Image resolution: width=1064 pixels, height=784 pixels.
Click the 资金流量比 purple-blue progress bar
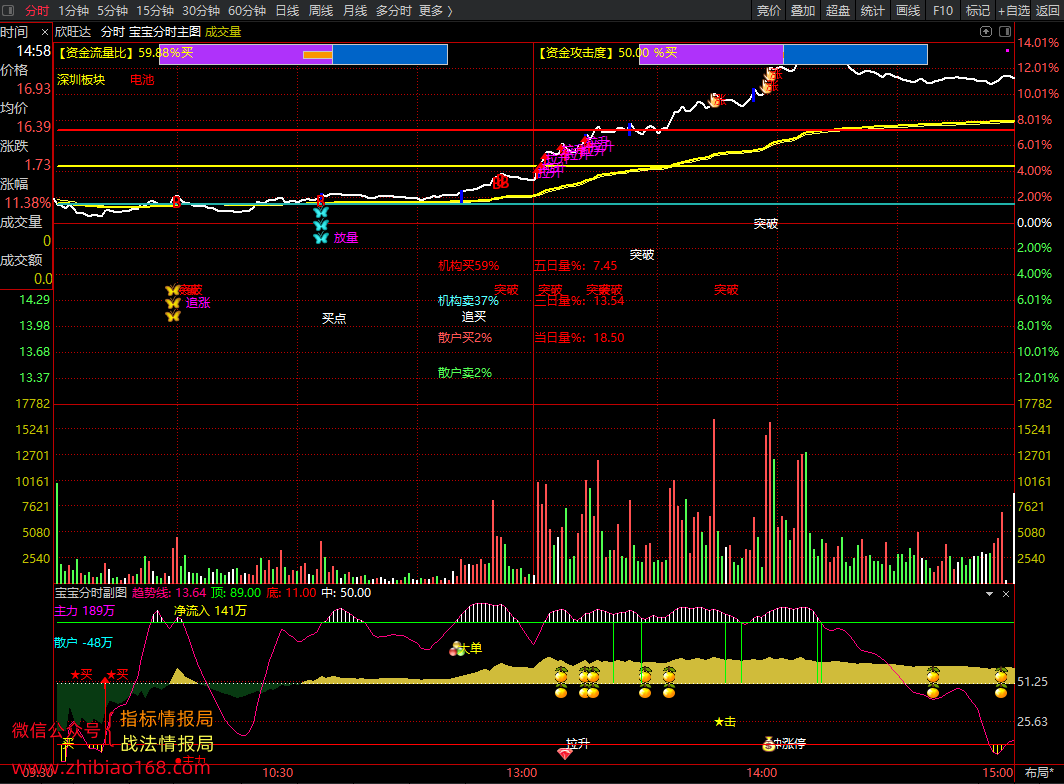click(303, 54)
